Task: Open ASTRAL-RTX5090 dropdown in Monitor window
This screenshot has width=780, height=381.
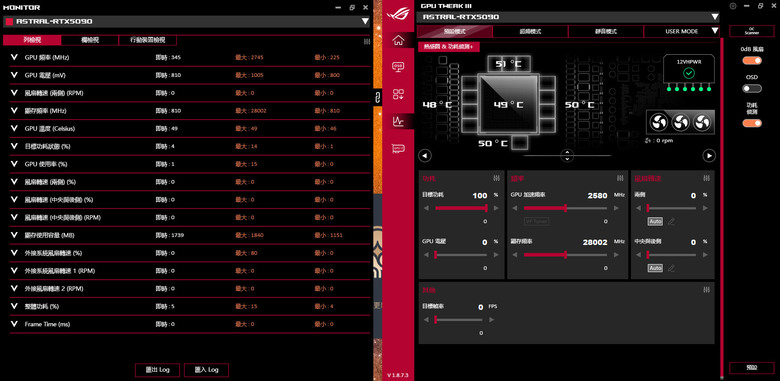Action: [x=365, y=21]
